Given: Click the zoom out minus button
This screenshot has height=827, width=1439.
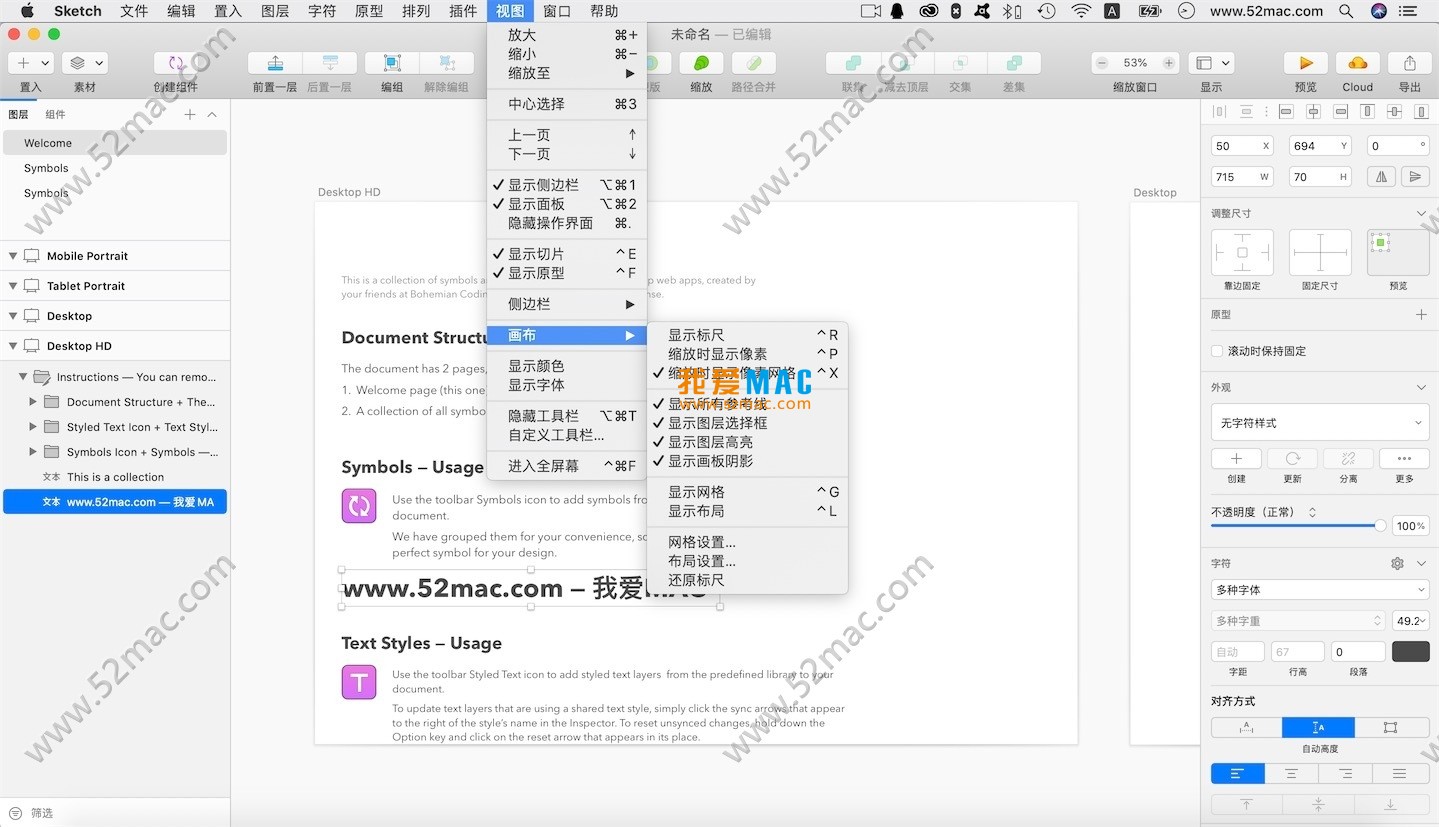Looking at the screenshot, I should pos(1102,63).
